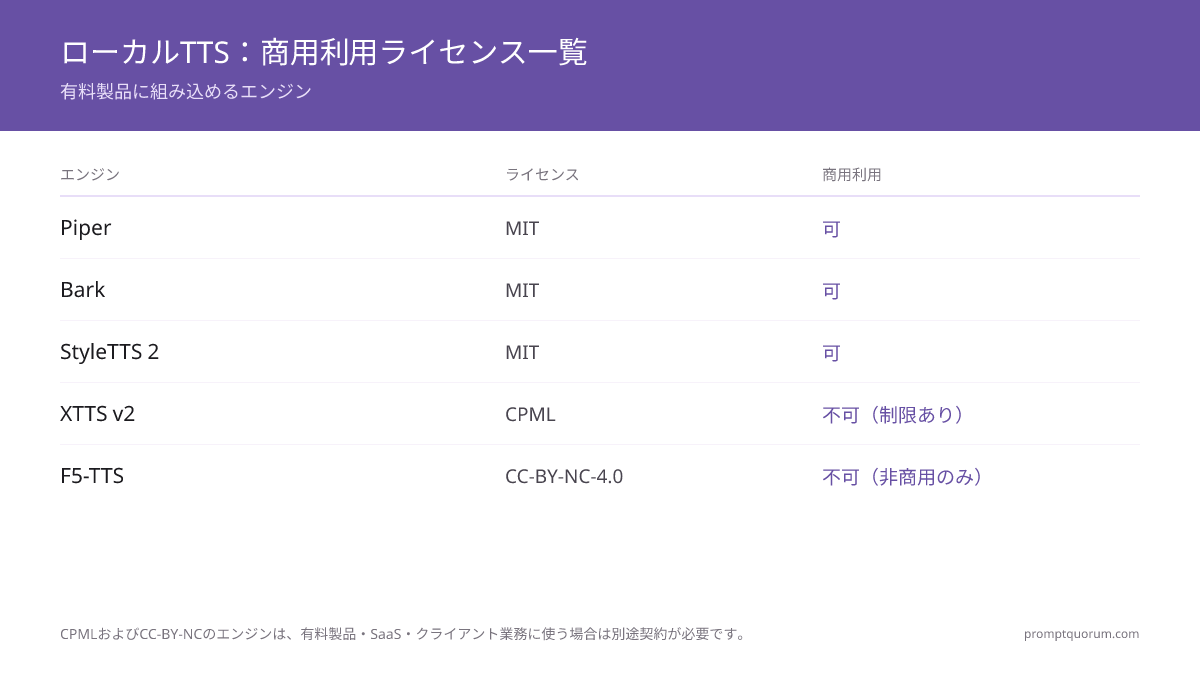
Task: Click the MIT license cell for Piper
Action: [x=522, y=228]
